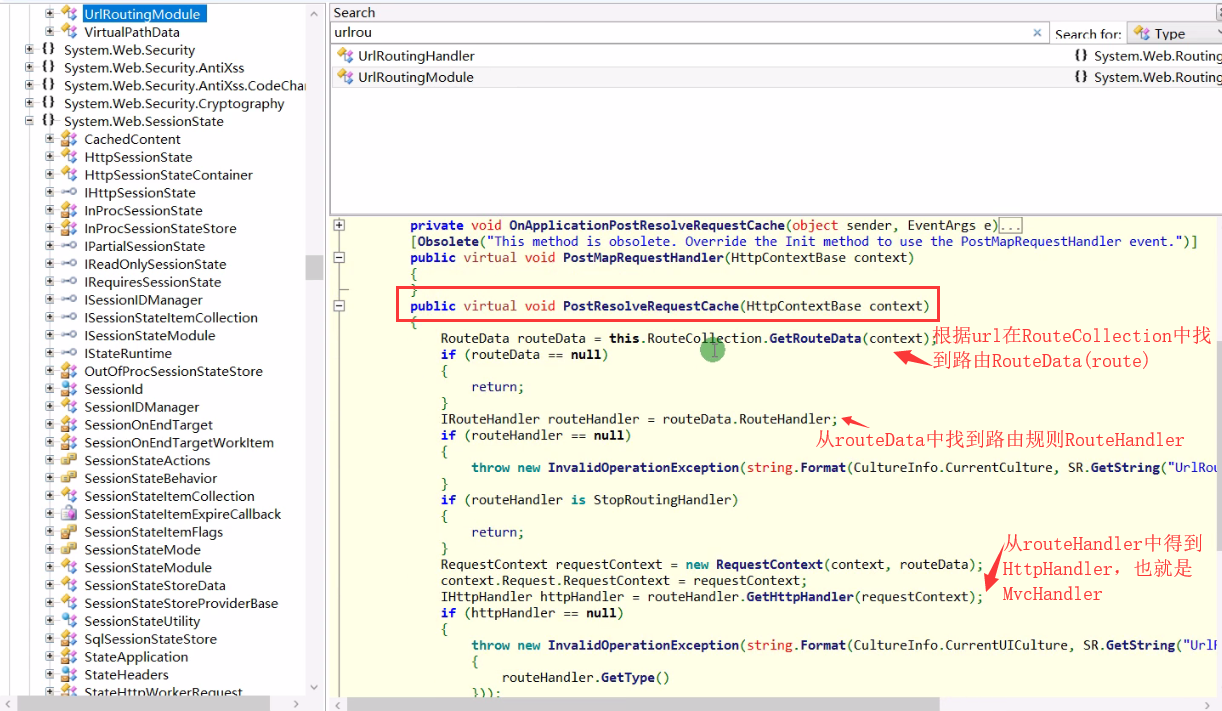
Task: Follow the GetHttpHandler method link in code
Action: coord(799,596)
